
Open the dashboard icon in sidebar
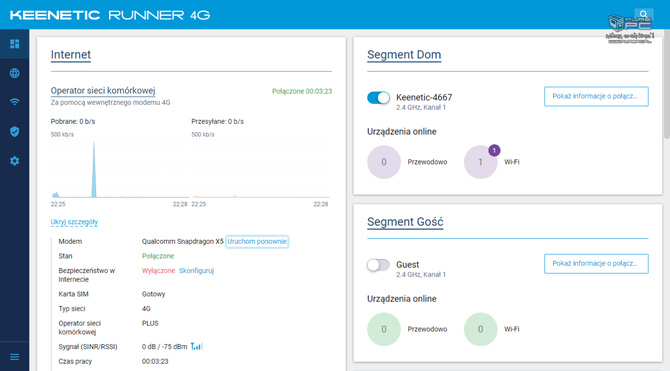pyautogui.click(x=15, y=44)
